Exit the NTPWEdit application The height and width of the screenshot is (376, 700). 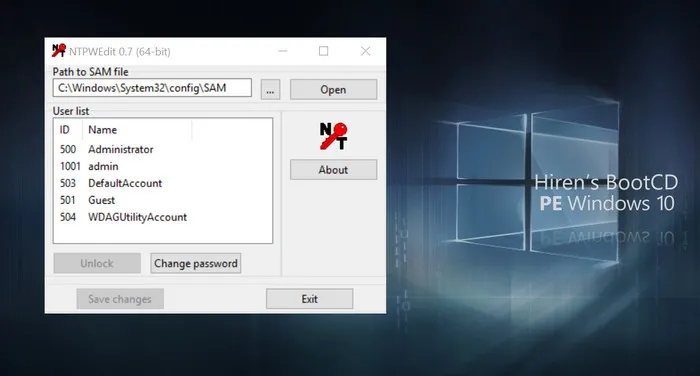(309, 299)
